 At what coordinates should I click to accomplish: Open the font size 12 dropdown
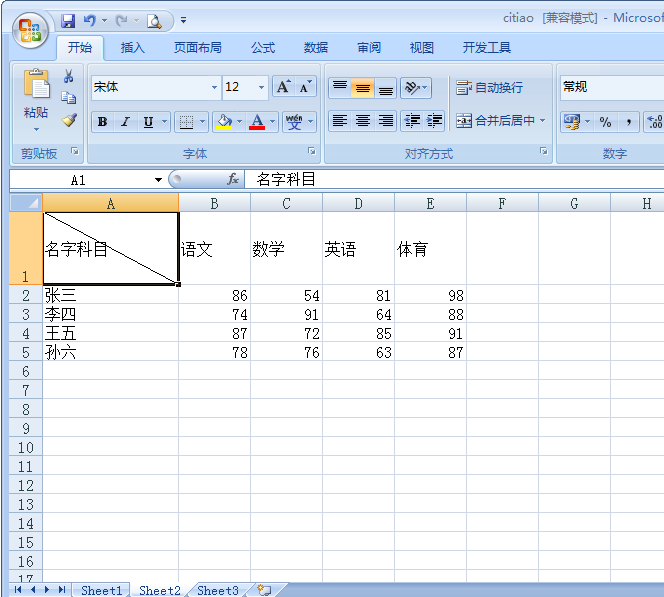[261, 87]
